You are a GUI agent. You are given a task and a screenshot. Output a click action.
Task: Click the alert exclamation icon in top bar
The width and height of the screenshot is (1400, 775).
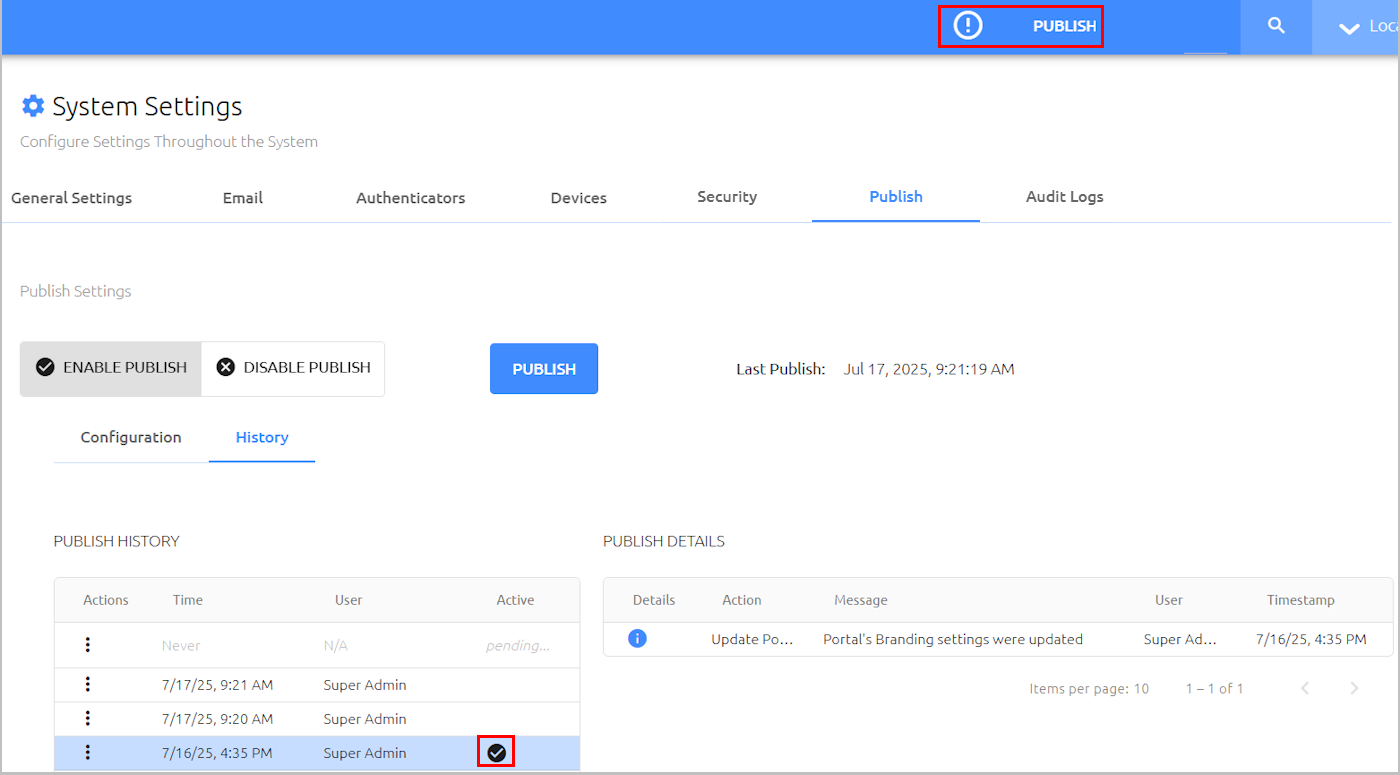968,26
